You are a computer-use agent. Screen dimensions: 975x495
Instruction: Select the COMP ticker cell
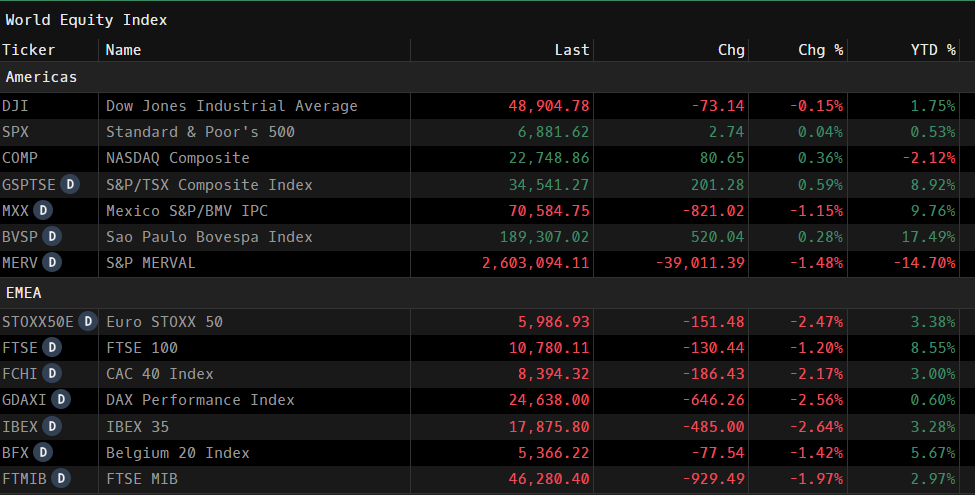pyautogui.click(x=49, y=158)
